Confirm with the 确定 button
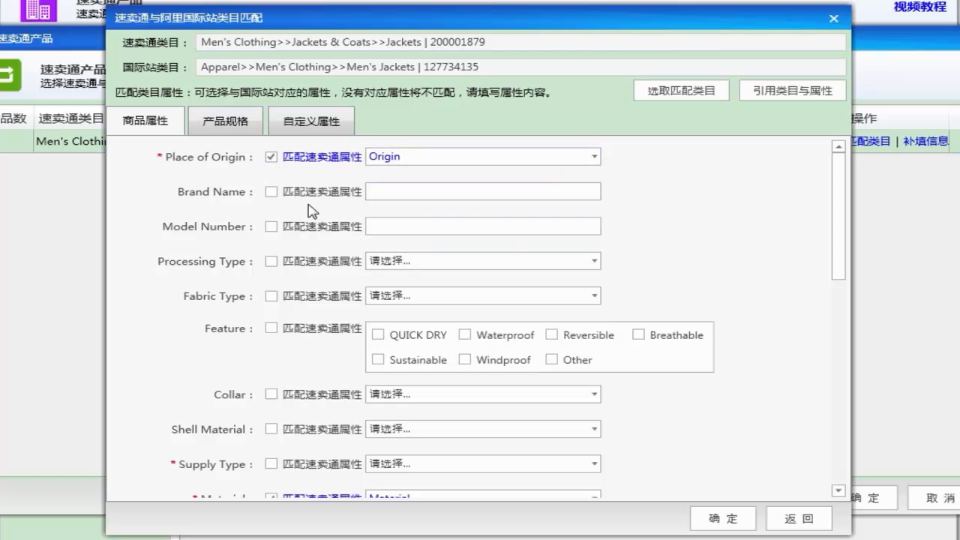Viewport: 960px width, 540px height. (723, 519)
